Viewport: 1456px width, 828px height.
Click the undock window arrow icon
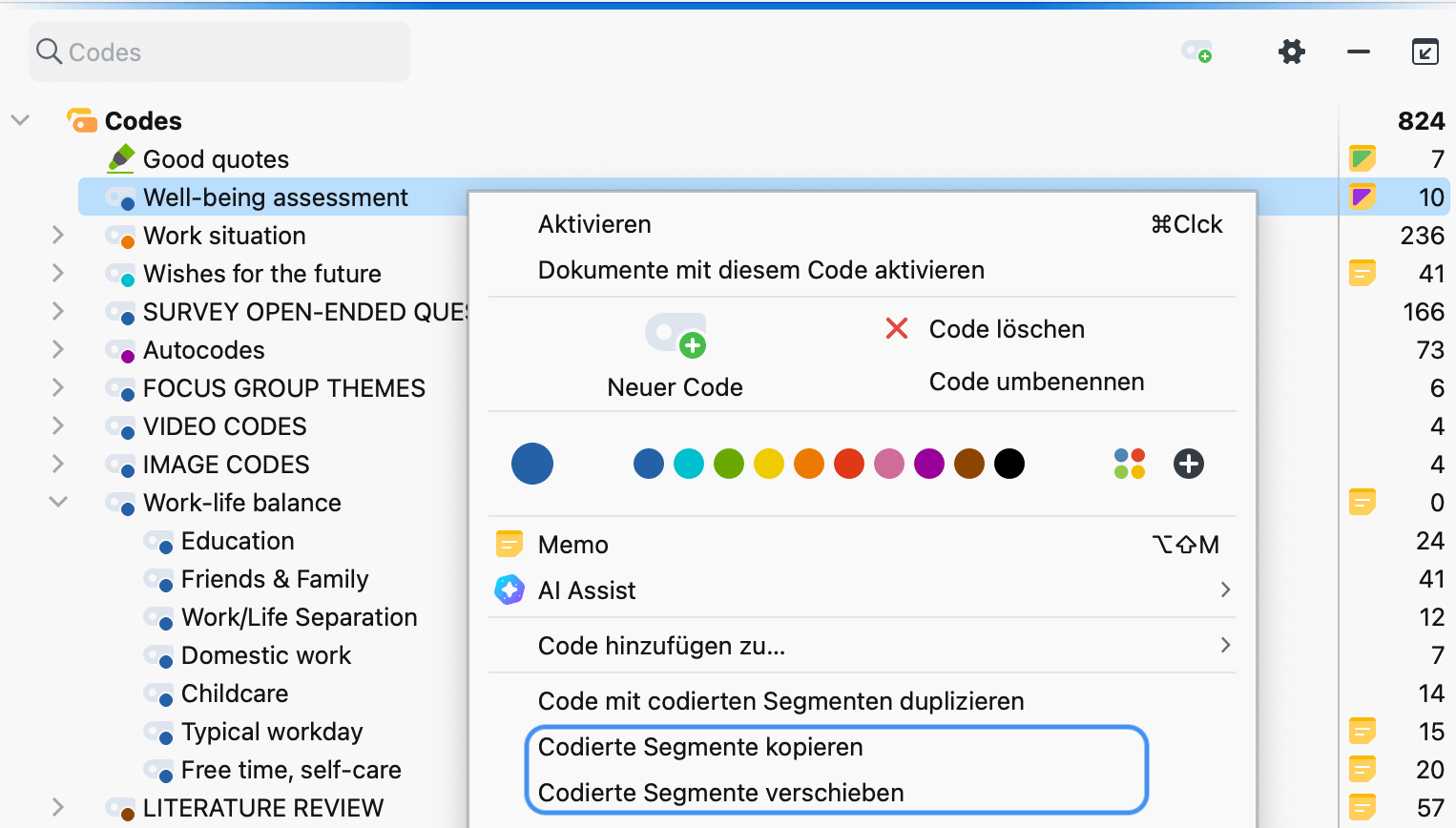[x=1425, y=52]
